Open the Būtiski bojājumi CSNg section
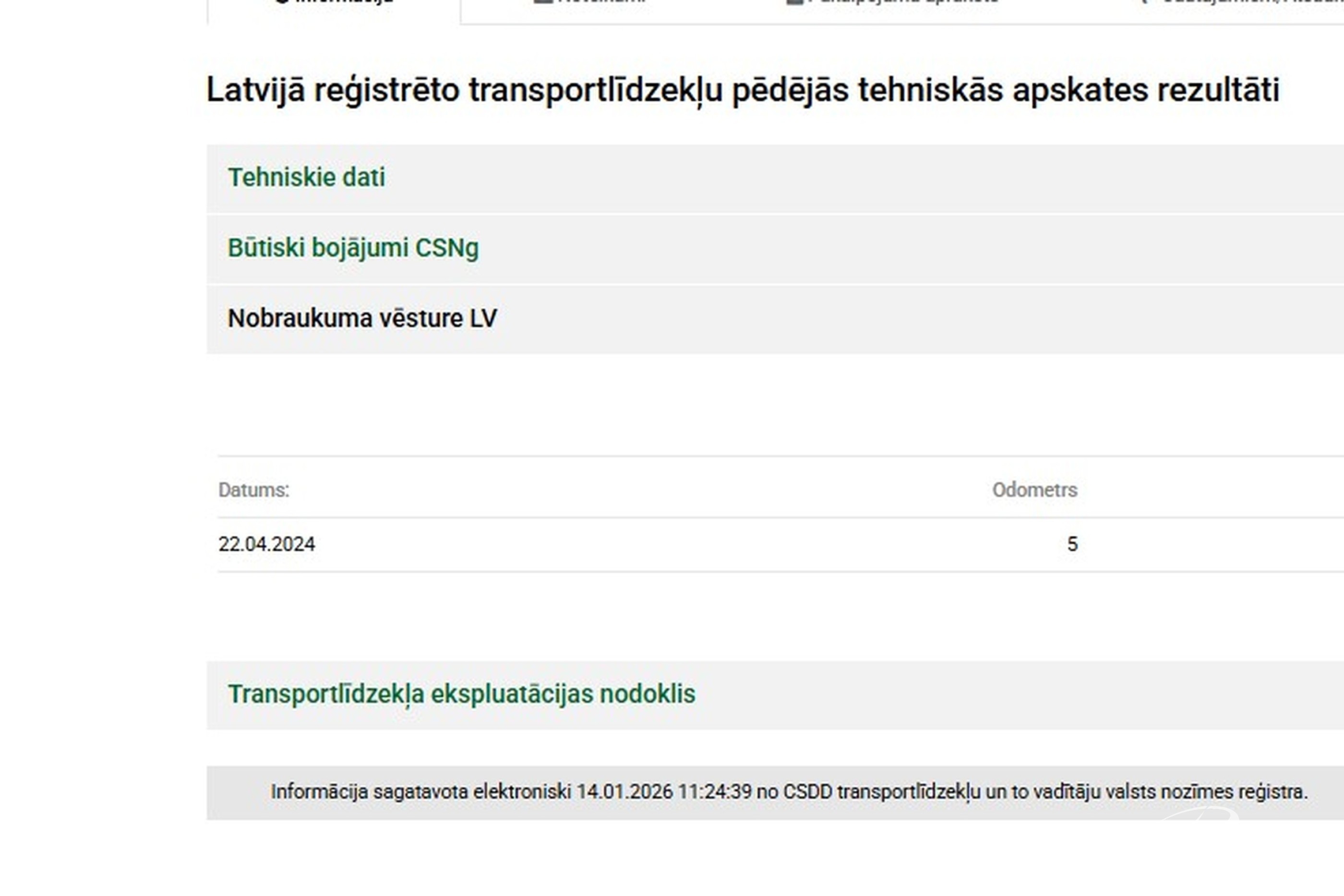 (x=353, y=248)
